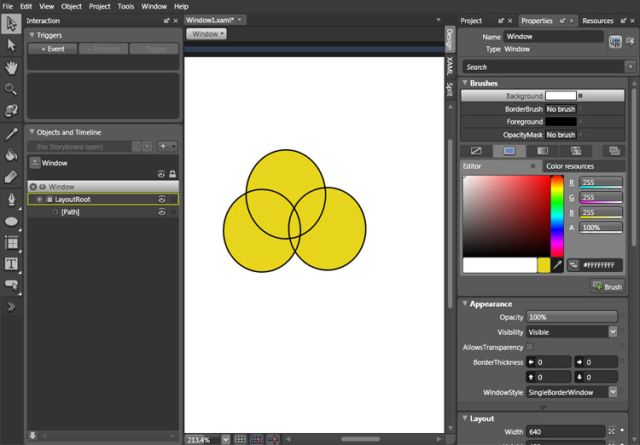This screenshot has width=640, height=445.
Task: Click the yellow last-color swatch
Action: click(x=544, y=265)
